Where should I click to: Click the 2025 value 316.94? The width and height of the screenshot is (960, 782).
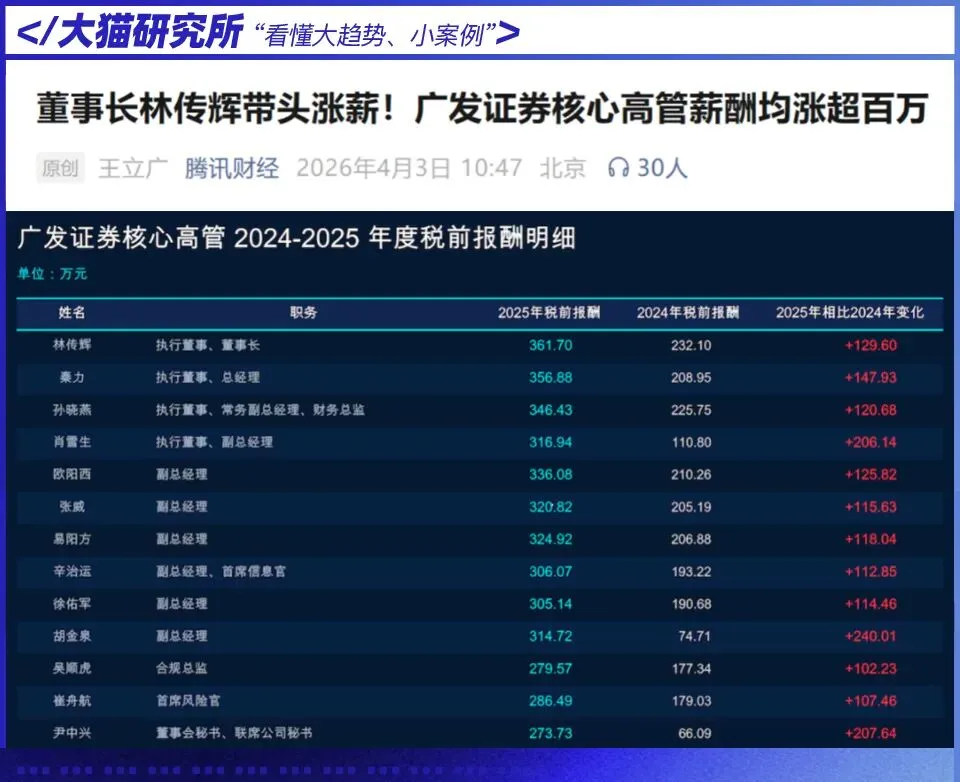[x=550, y=442]
